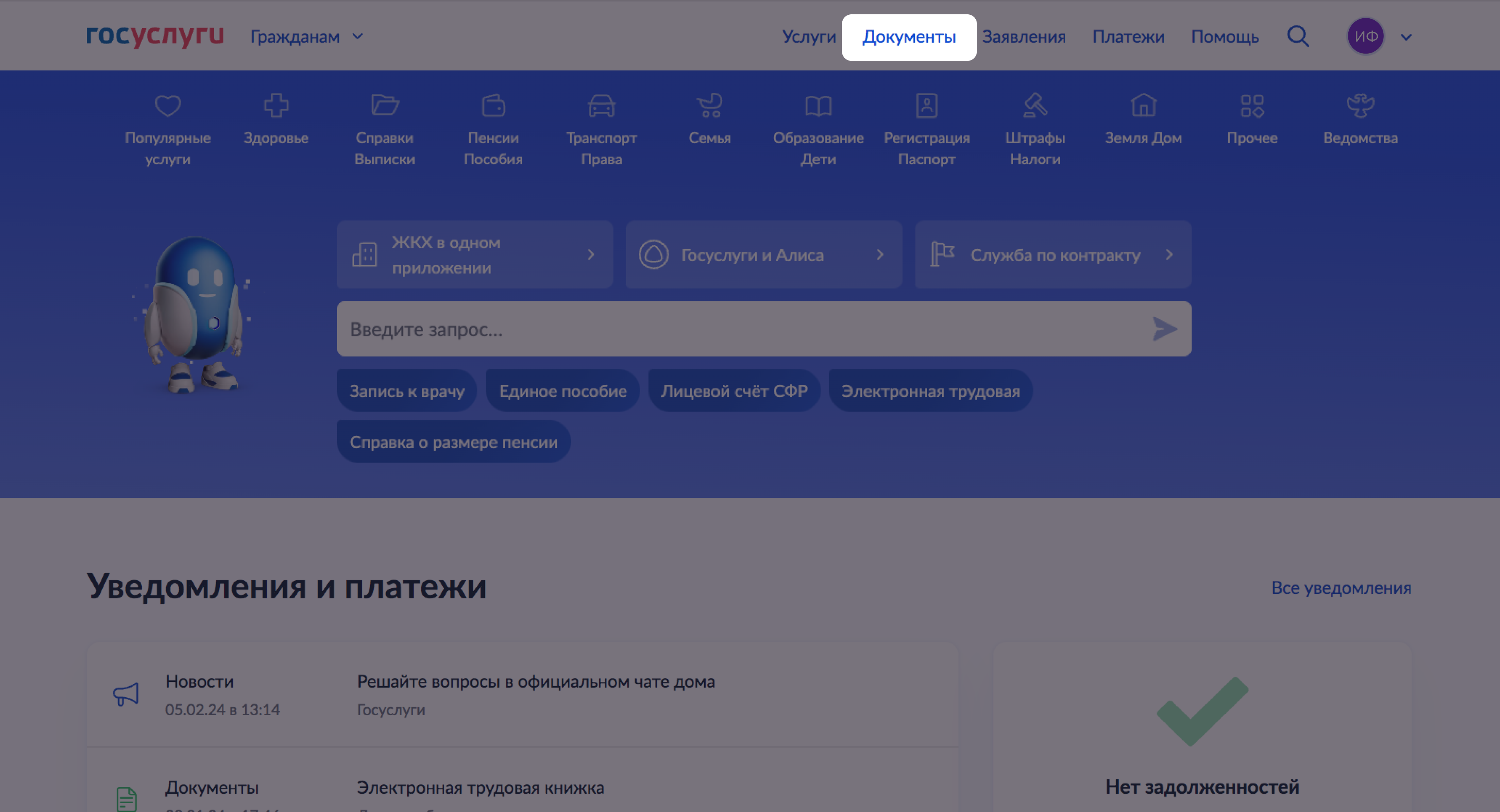
Task: Open the Заявления menu item
Action: [x=1023, y=37]
